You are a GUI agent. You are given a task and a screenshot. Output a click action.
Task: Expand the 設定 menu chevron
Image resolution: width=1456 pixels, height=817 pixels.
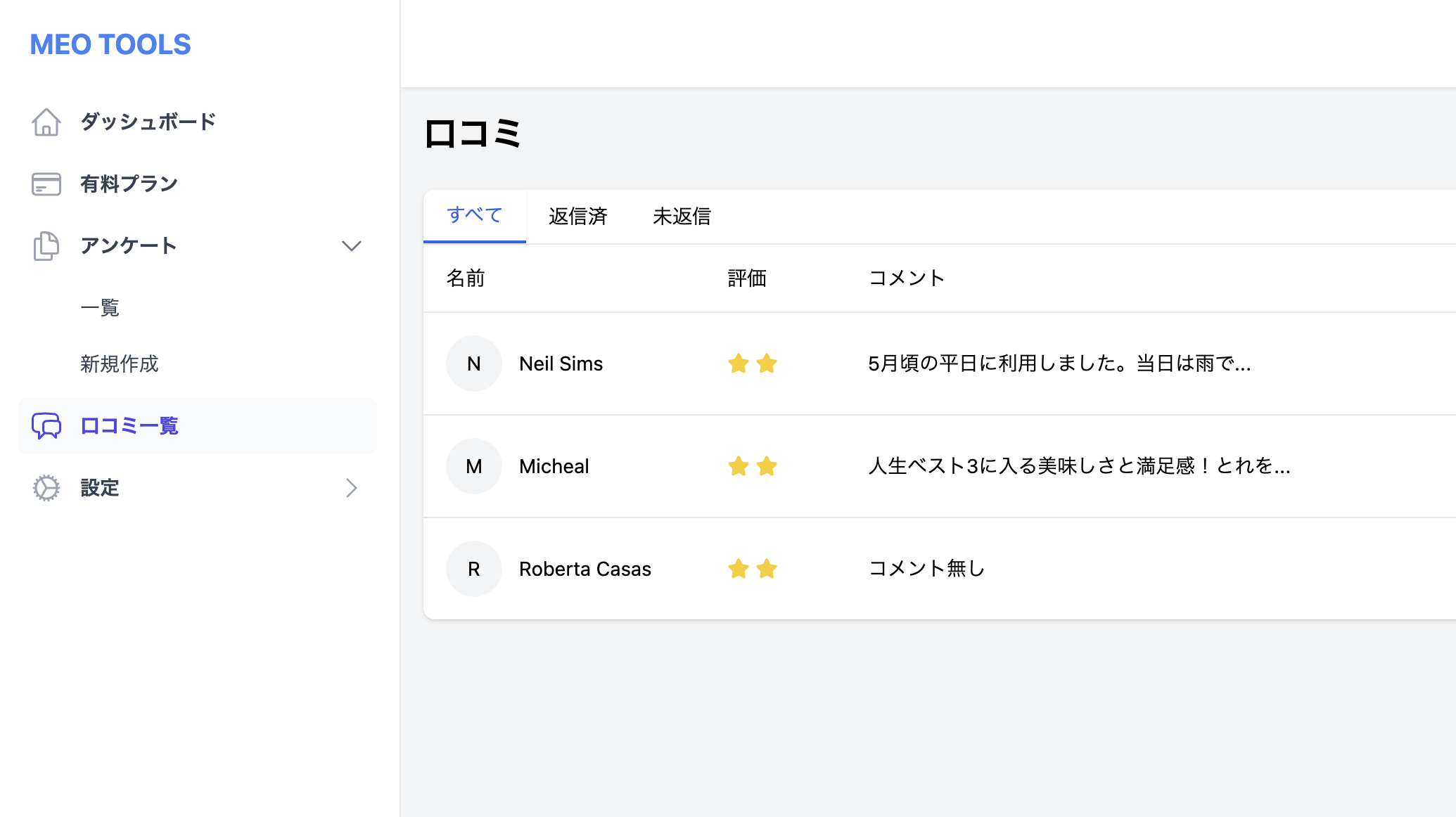point(352,488)
